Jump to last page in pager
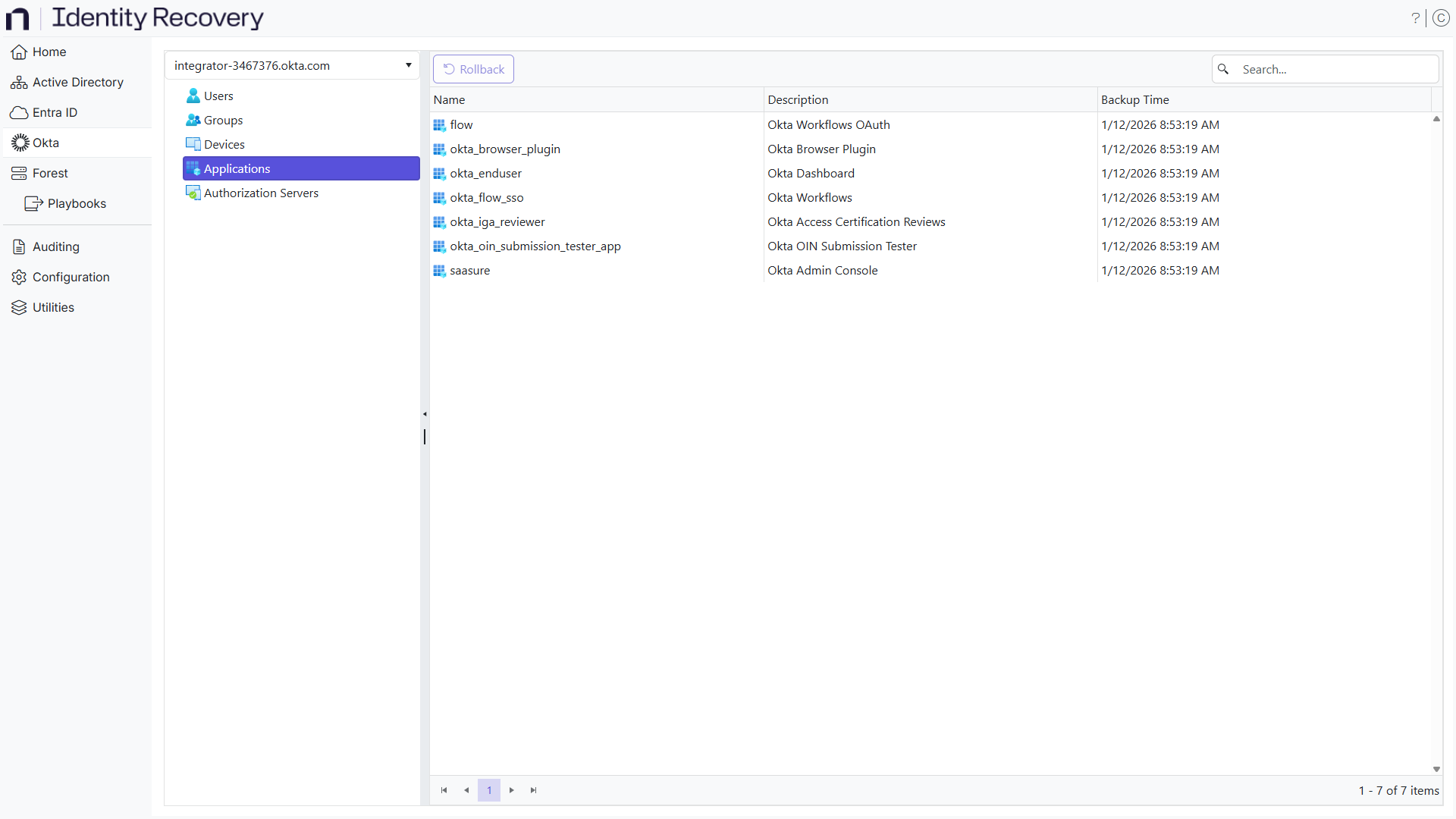Image resolution: width=1456 pixels, height=819 pixels. 534,790
